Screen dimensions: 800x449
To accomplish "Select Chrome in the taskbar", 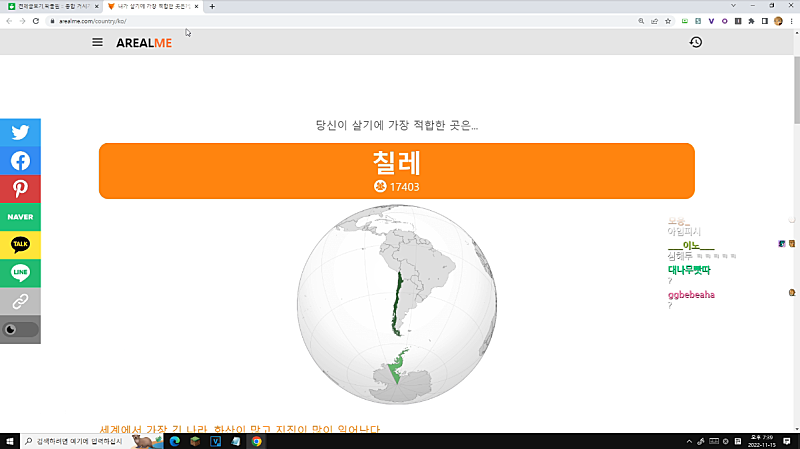I will (x=256, y=441).
